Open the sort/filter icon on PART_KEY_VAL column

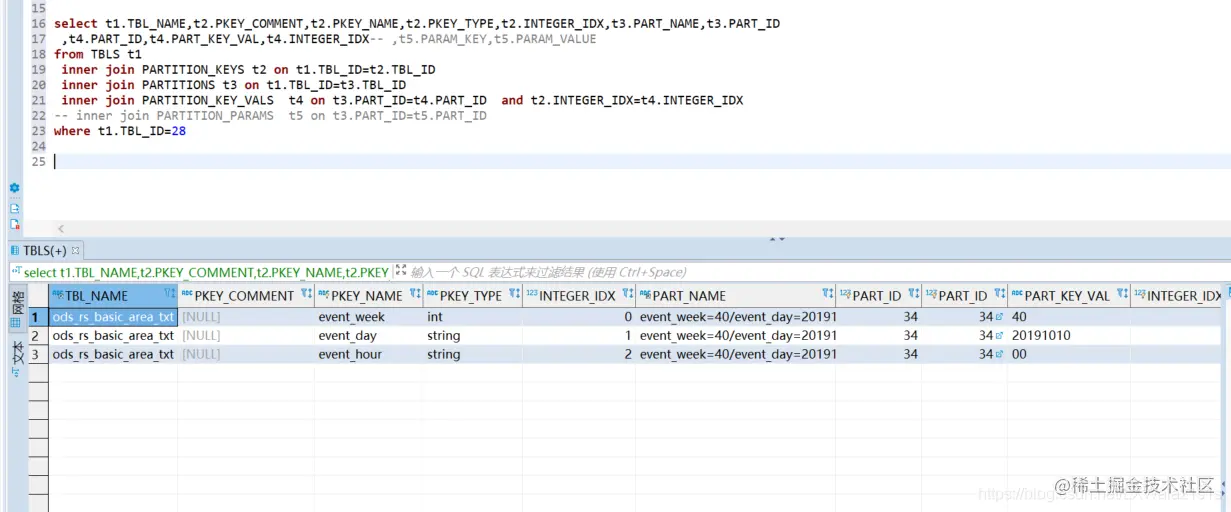coord(1123,295)
